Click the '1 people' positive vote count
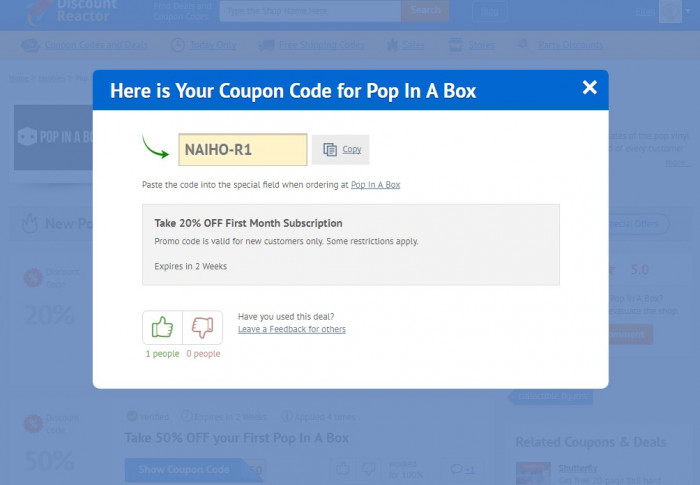Image resolution: width=700 pixels, height=485 pixels. 162,354
